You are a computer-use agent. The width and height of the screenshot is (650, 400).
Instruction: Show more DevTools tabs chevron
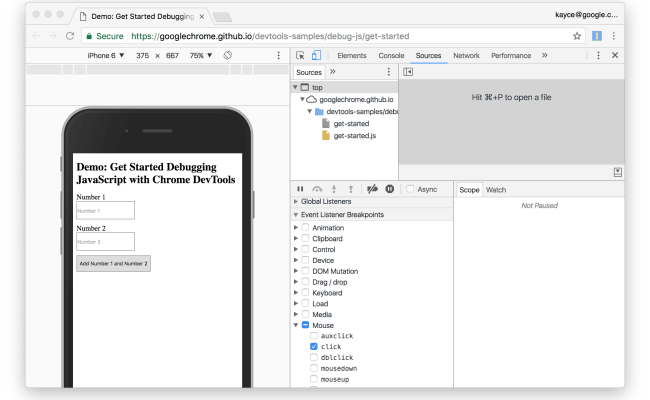pos(544,55)
